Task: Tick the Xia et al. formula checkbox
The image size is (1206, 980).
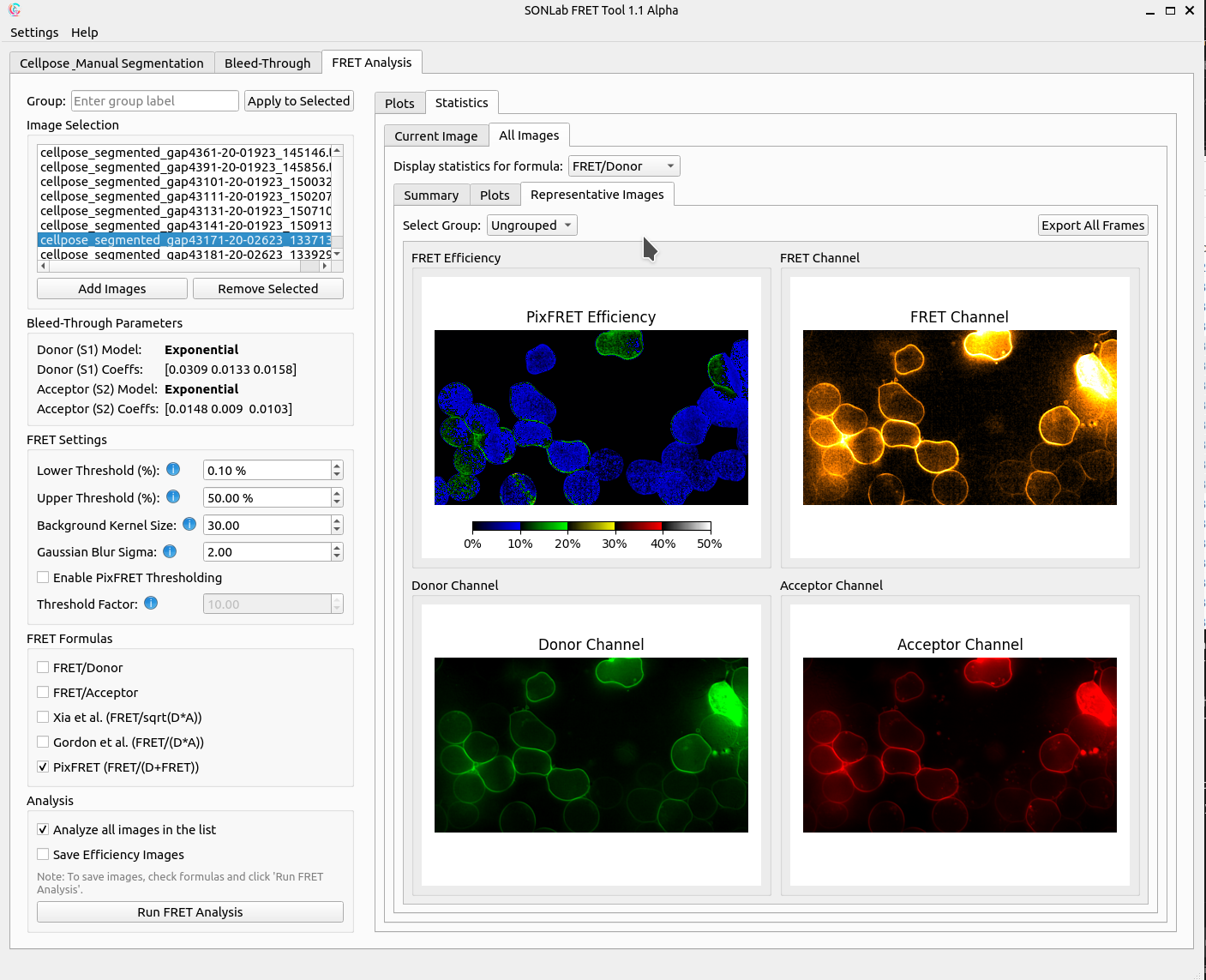Action: [x=43, y=717]
